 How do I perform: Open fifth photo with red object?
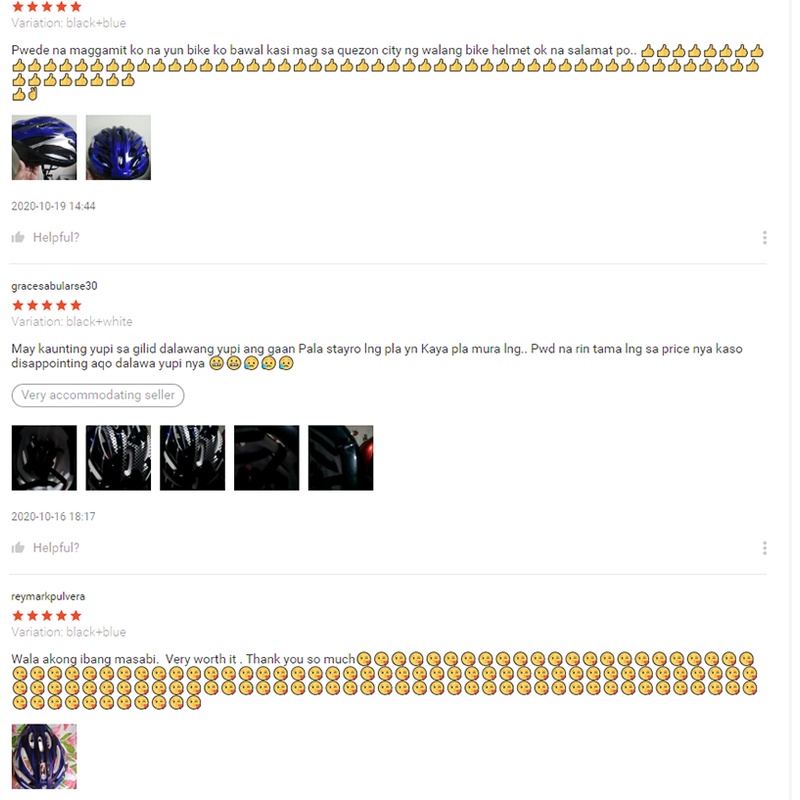[341, 458]
